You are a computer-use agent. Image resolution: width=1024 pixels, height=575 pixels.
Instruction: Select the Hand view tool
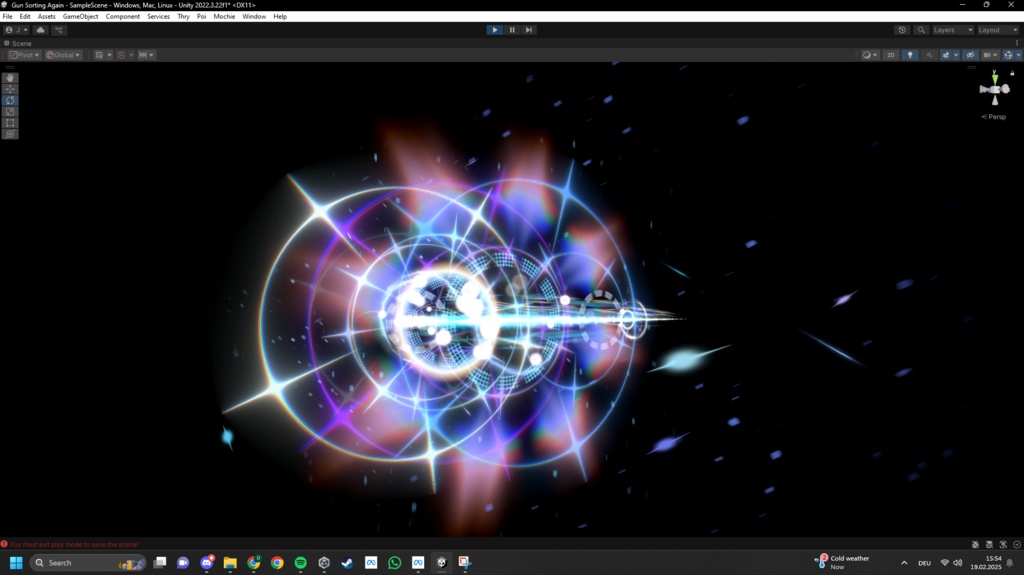[x=10, y=78]
